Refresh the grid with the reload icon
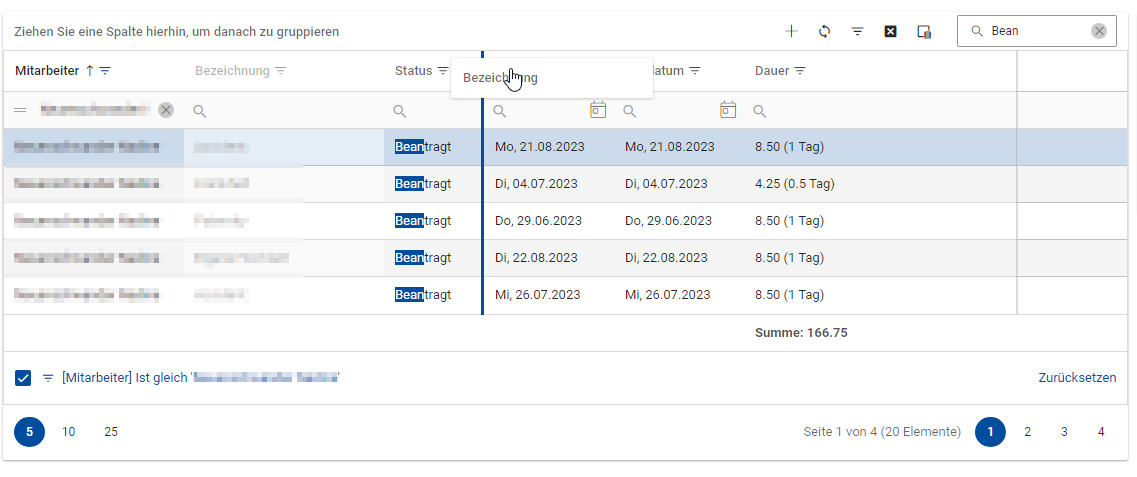 [824, 31]
